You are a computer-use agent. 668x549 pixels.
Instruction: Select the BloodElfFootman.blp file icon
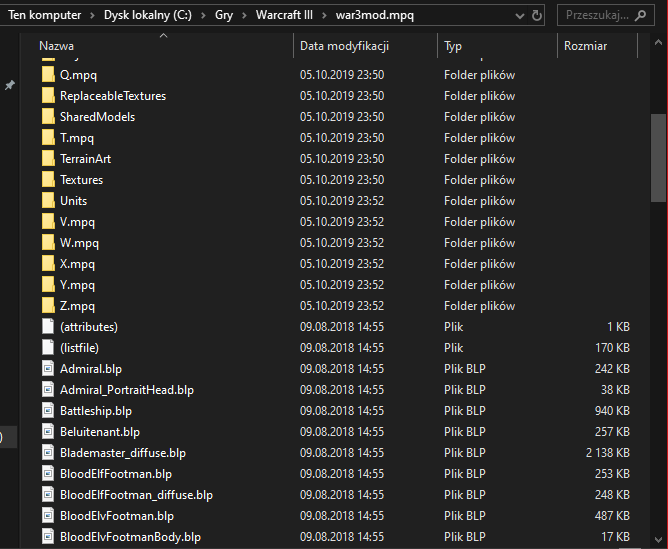coord(48,474)
